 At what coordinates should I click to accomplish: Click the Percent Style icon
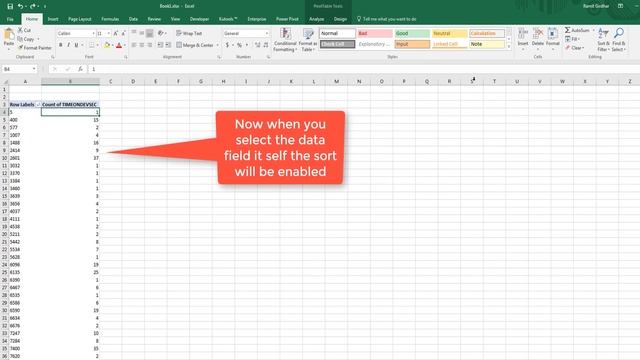239,45
